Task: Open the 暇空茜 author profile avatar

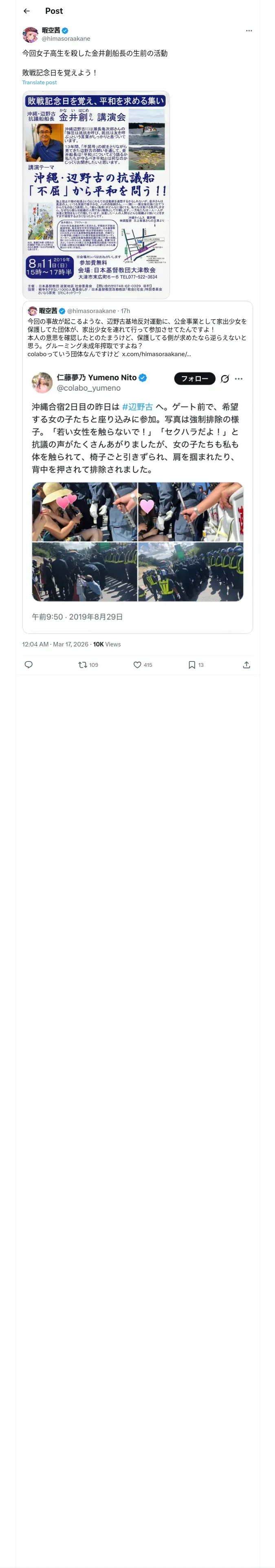Action: click(x=31, y=34)
